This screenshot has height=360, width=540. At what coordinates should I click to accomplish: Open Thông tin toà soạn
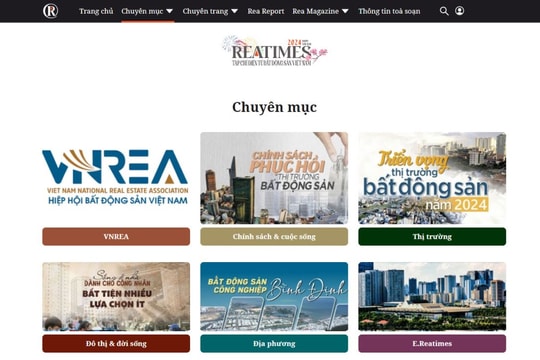pyautogui.click(x=389, y=11)
